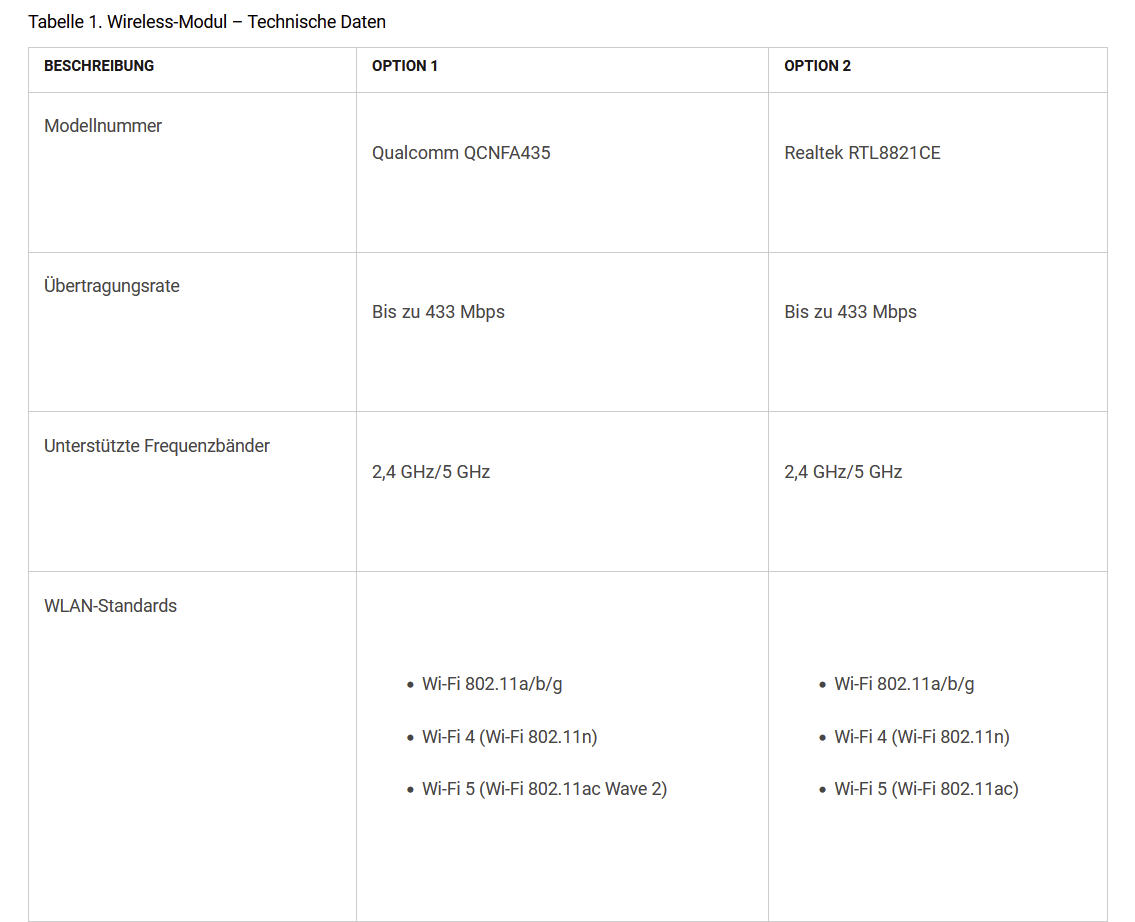Click Wi-Fi 5 802.11ac Wave 2 item

544,789
